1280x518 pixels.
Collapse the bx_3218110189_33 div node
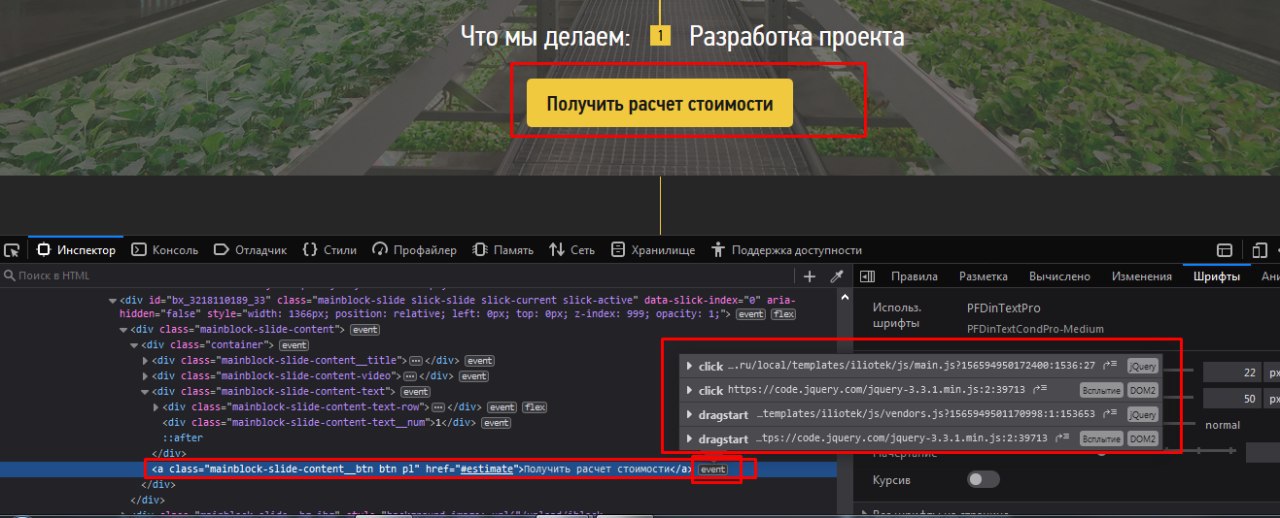click(112, 299)
